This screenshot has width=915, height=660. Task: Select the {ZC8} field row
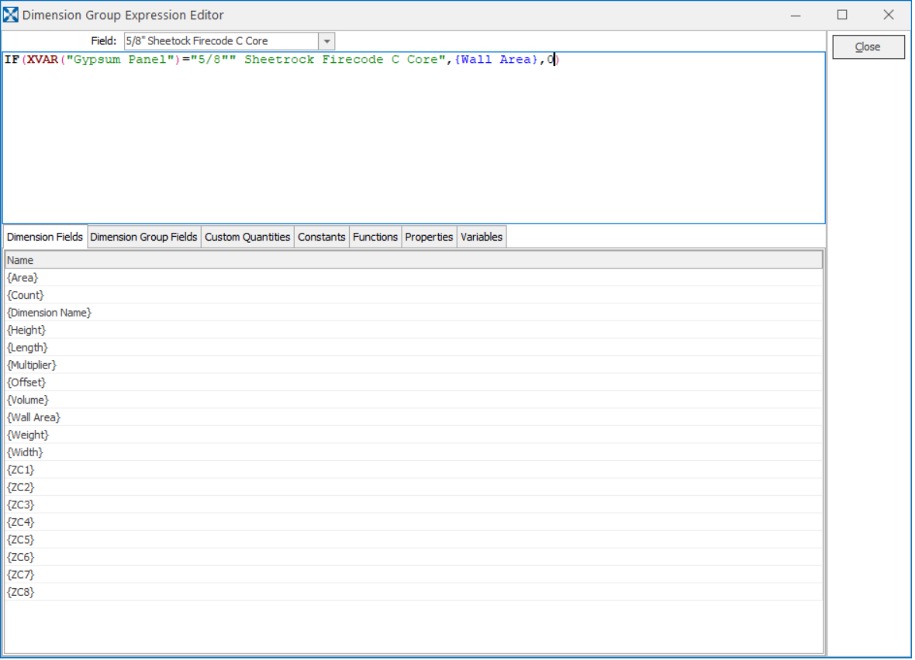[414, 592]
